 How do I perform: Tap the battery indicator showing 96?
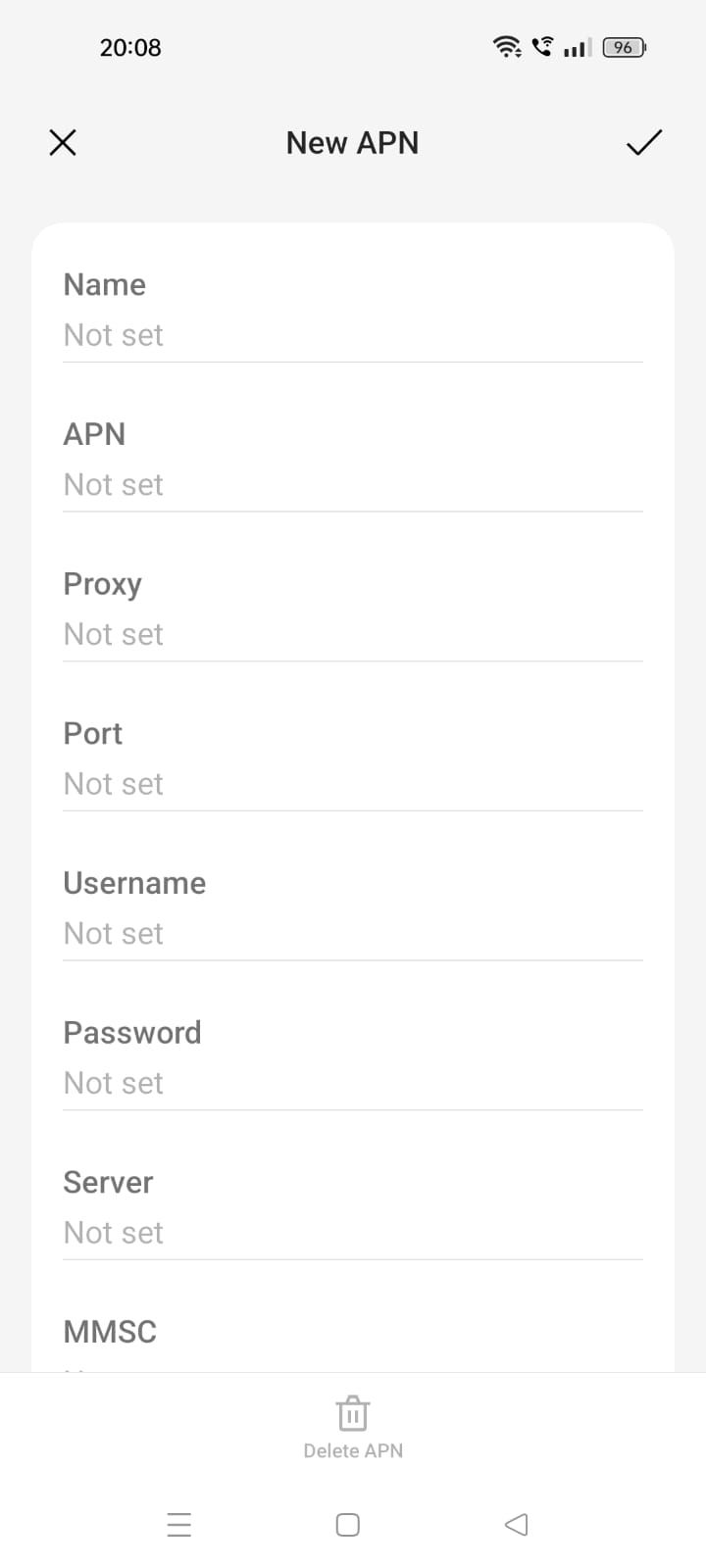point(623,46)
